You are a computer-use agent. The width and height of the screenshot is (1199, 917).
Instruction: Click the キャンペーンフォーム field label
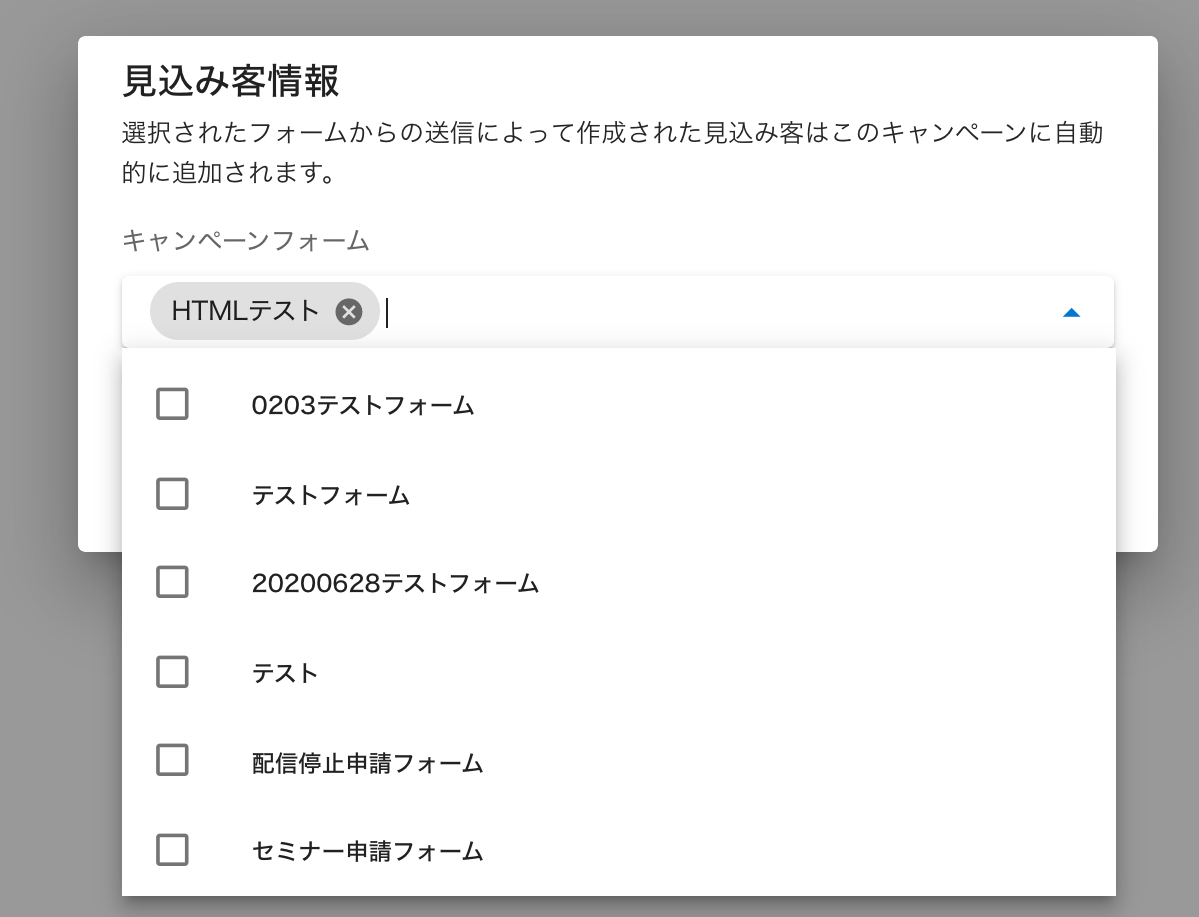(x=246, y=240)
